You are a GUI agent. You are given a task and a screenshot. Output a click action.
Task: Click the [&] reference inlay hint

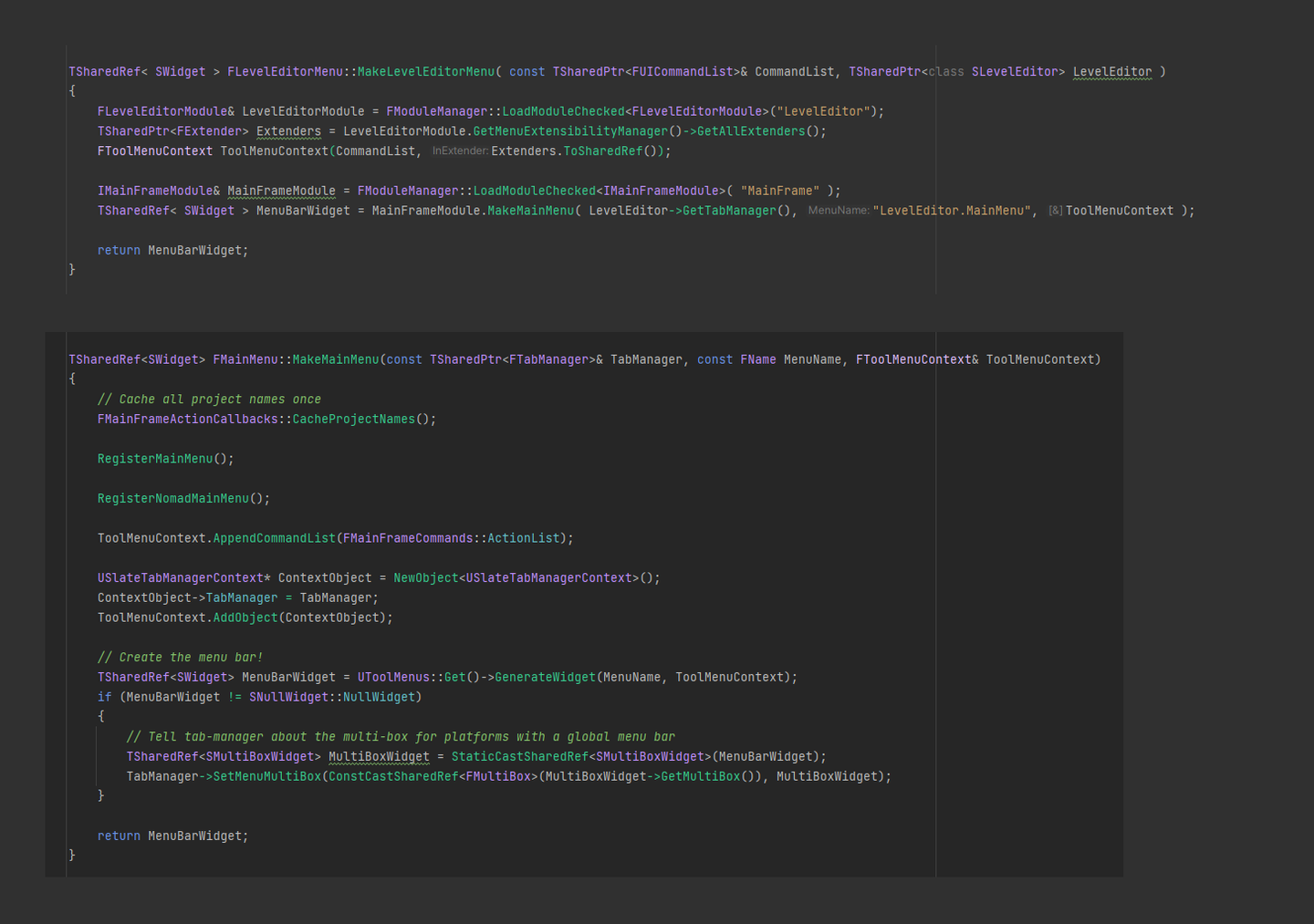pos(1056,211)
